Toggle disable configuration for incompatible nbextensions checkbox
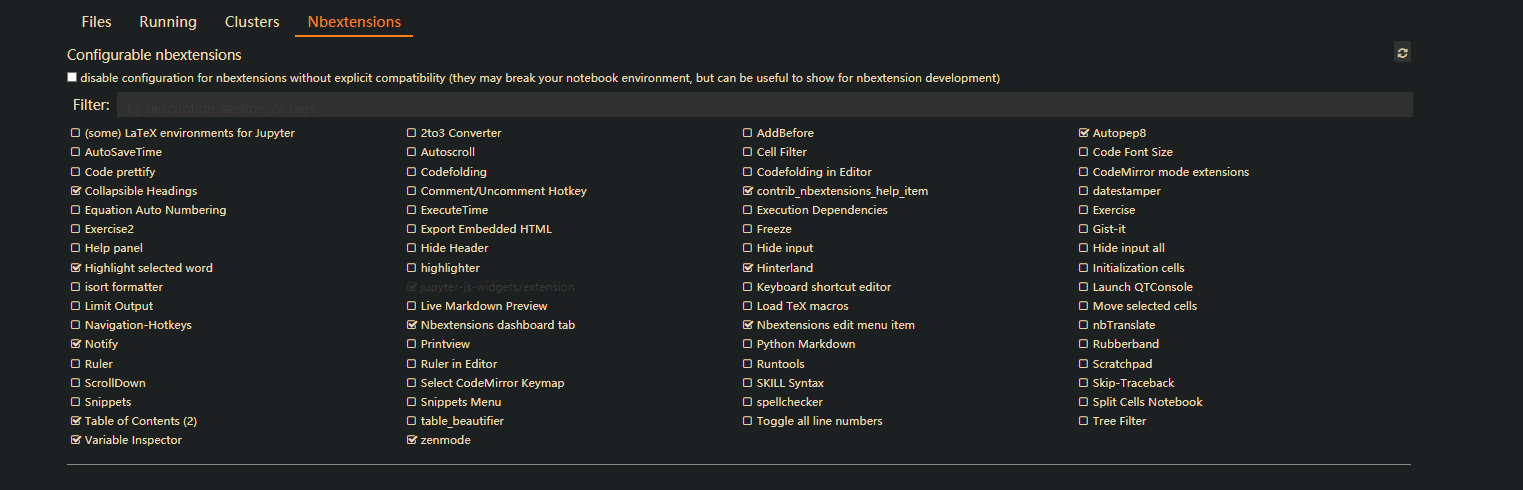 point(72,77)
